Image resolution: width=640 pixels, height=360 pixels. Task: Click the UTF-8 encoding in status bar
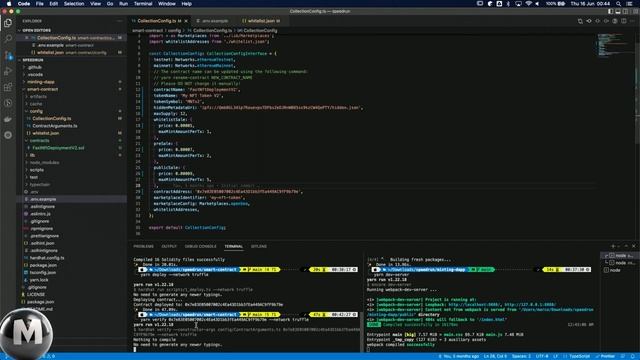coord(542,356)
